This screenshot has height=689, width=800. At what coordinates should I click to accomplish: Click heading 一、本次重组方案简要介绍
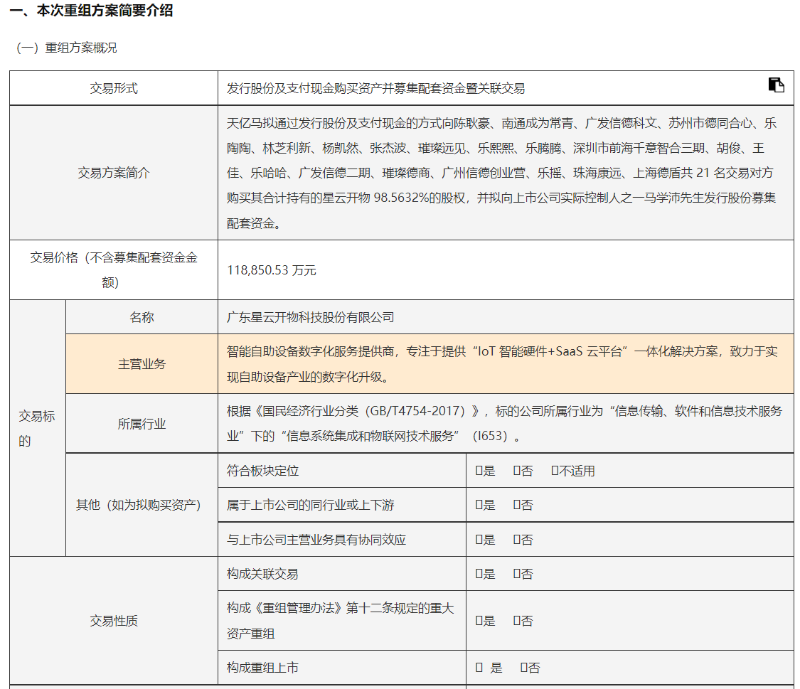coord(91,10)
